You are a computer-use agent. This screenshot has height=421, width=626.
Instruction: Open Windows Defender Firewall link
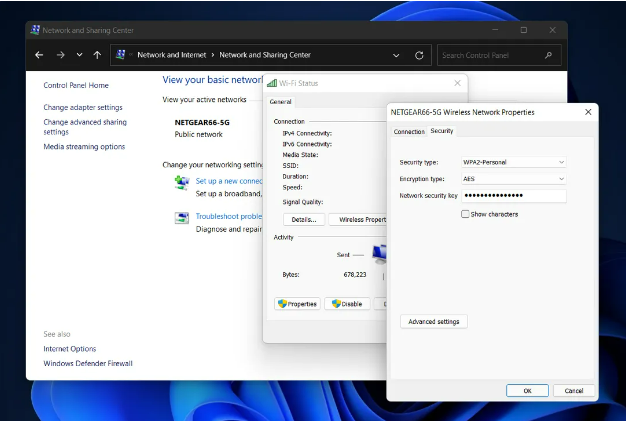tap(88, 363)
